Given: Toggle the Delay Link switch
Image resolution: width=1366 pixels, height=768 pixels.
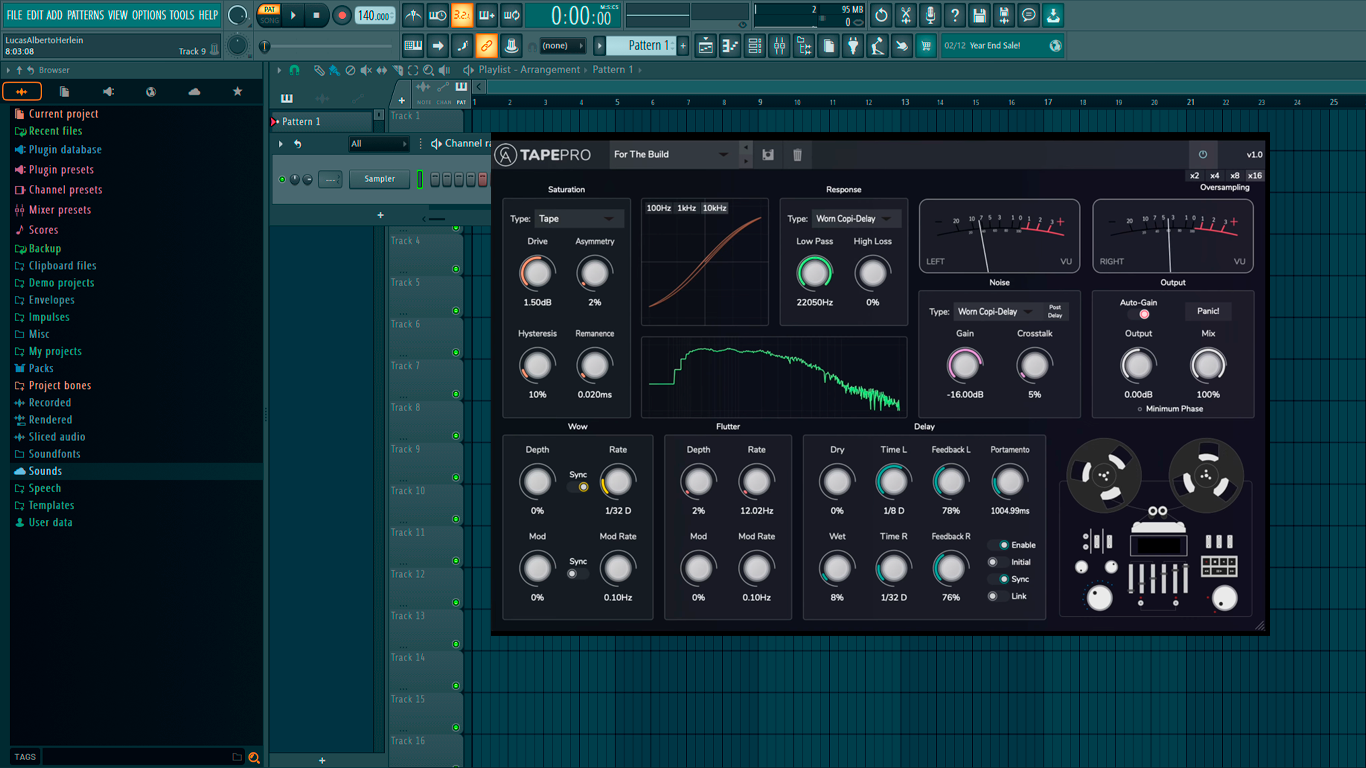Looking at the screenshot, I should point(999,596).
